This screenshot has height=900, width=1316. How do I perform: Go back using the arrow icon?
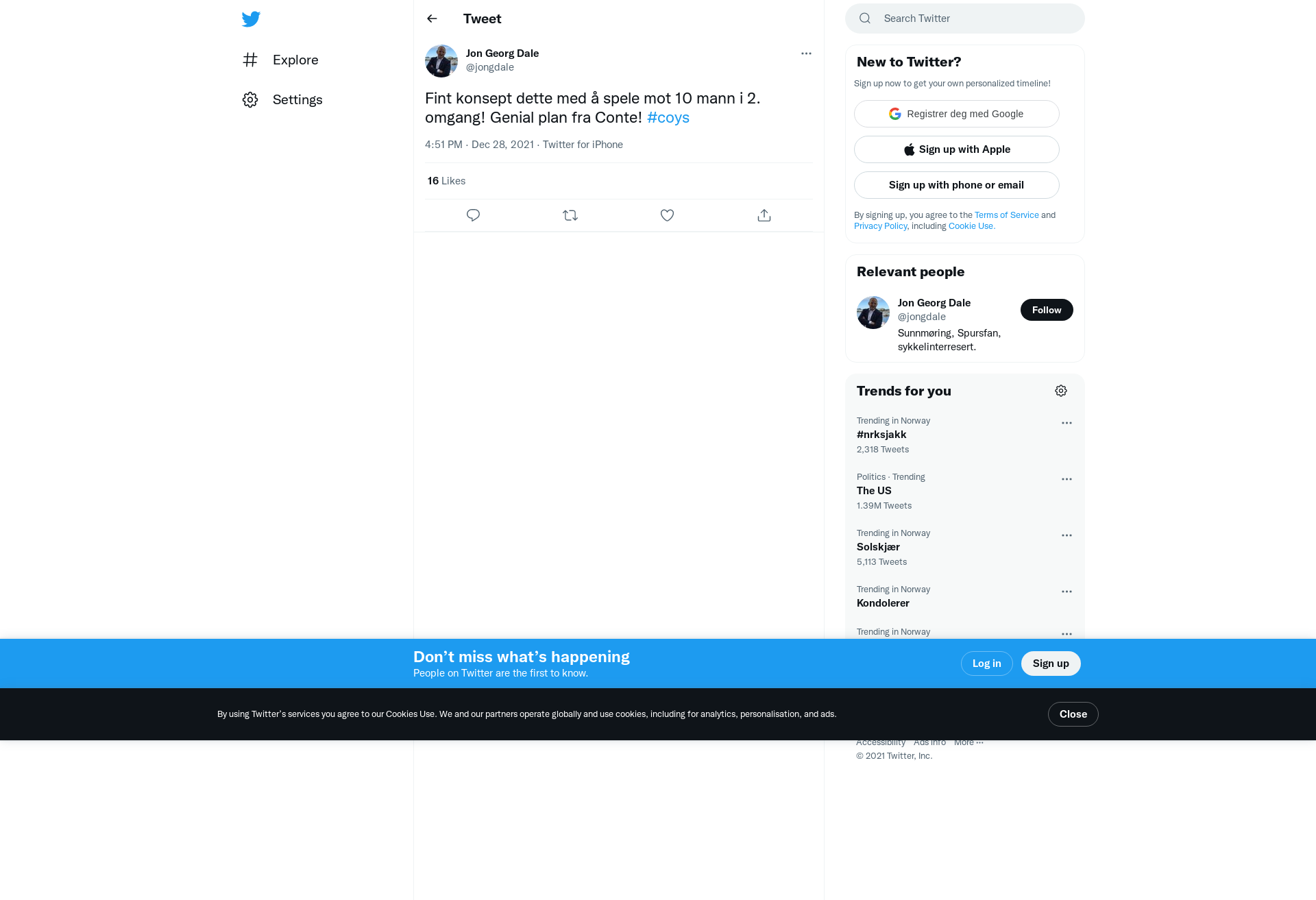[x=432, y=19]
